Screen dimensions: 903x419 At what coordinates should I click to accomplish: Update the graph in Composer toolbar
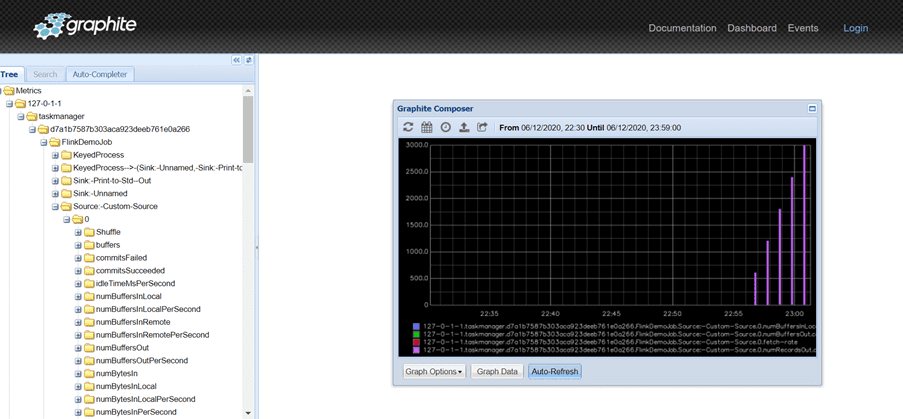(408, 127)
